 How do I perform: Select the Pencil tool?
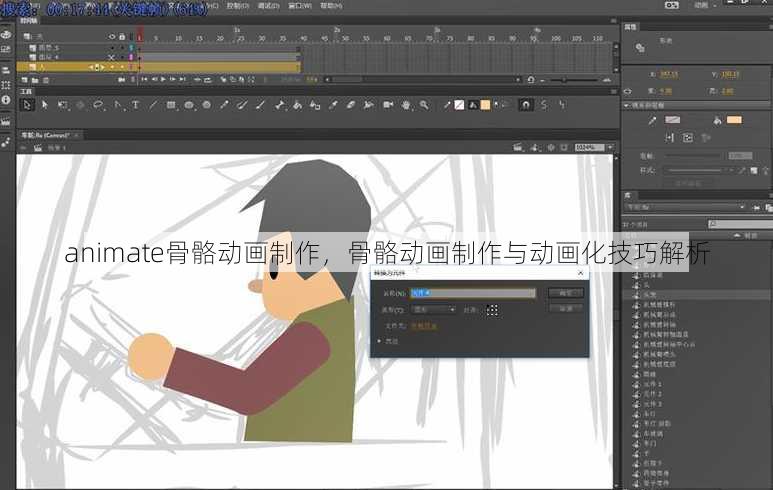[224, 105]
